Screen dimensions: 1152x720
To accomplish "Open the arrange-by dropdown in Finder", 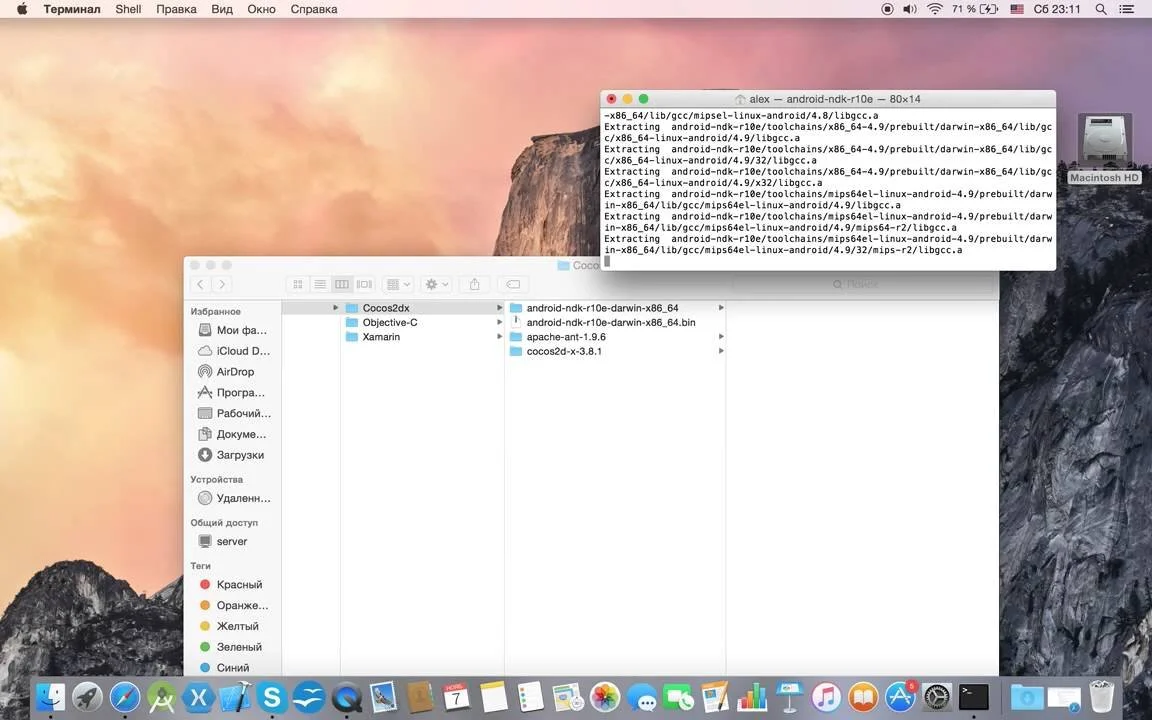I will [x=398, y=284].
